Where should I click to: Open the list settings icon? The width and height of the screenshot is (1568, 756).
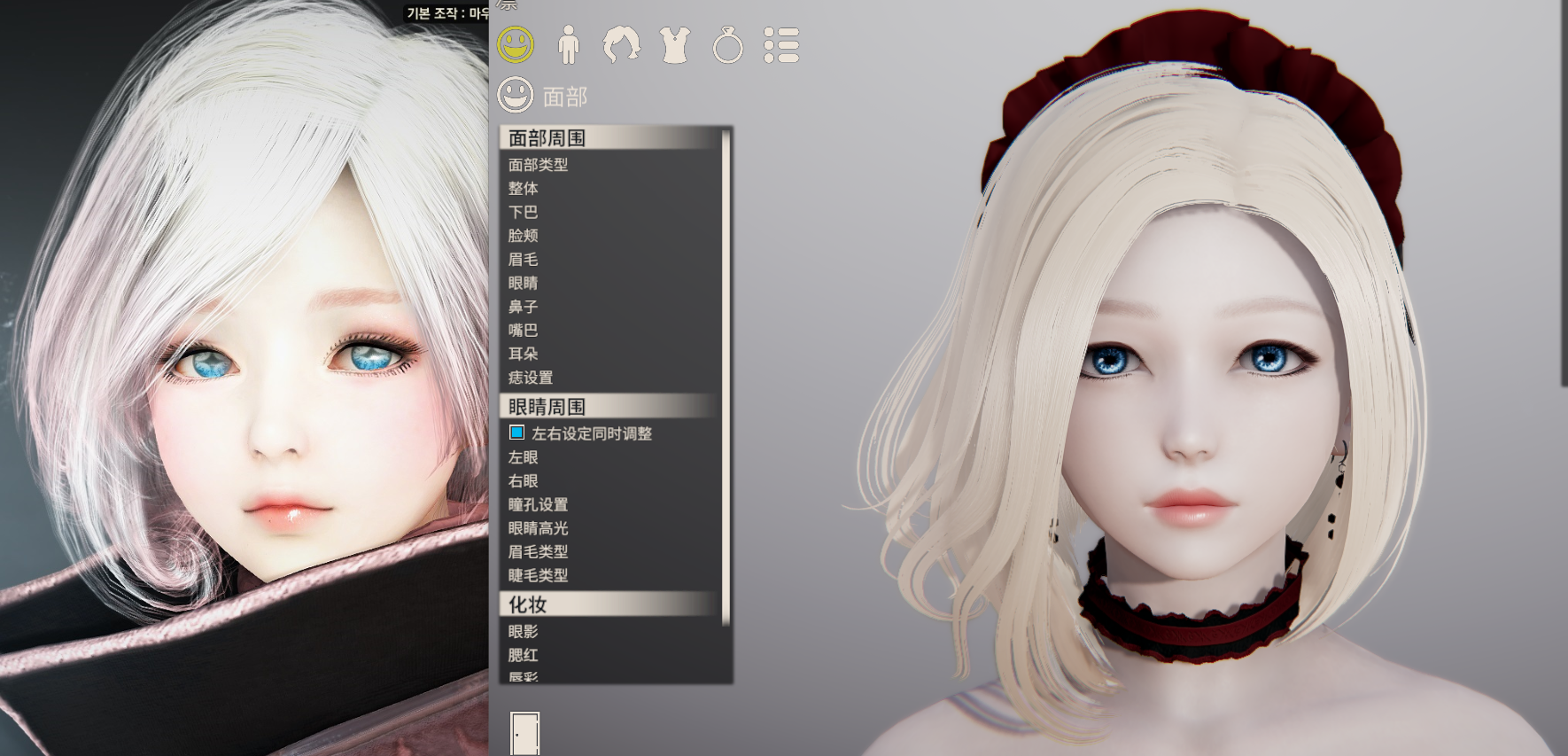[x=781, y=45]
